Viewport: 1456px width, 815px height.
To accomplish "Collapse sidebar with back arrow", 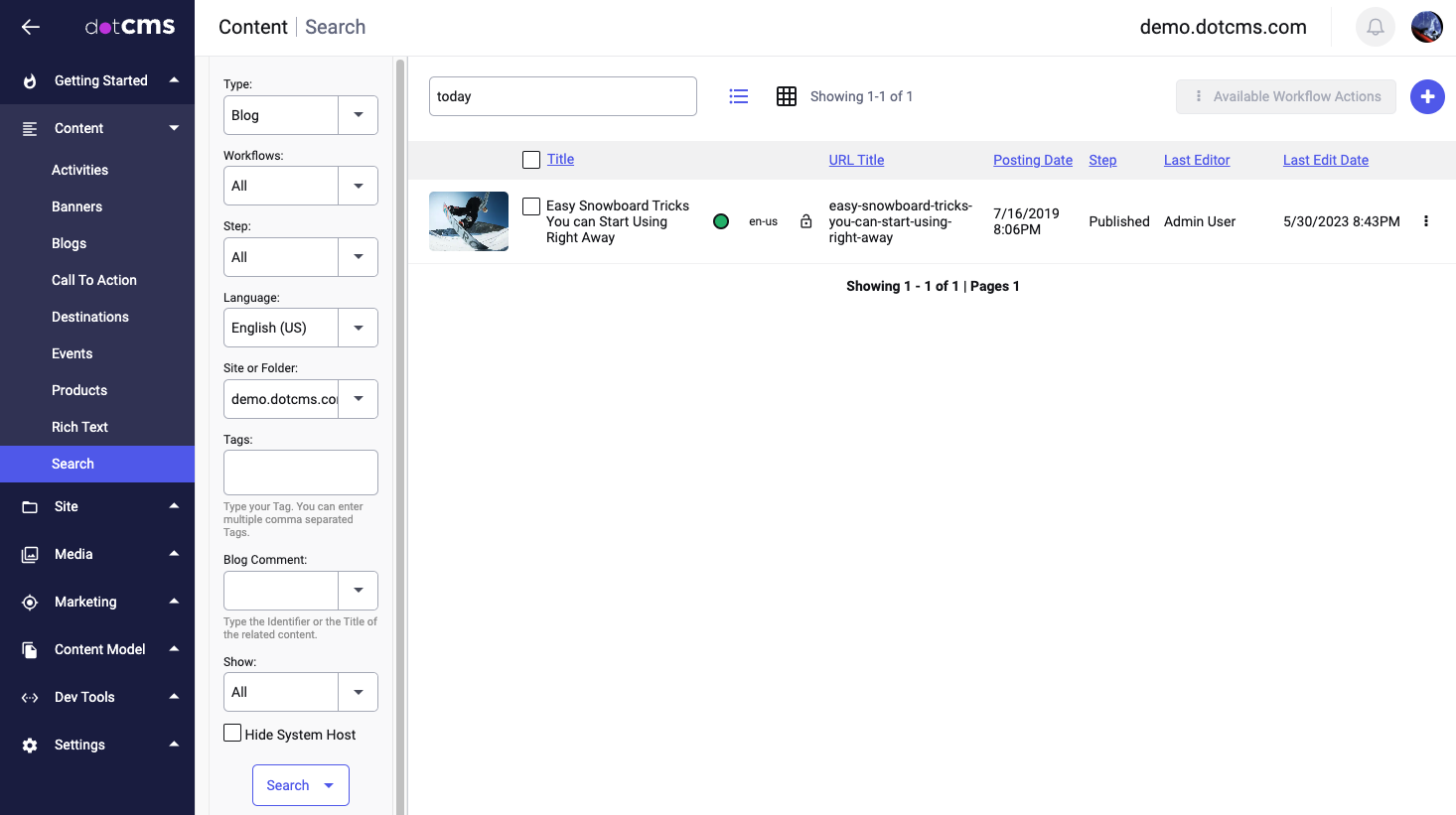I will coord(31,27).
